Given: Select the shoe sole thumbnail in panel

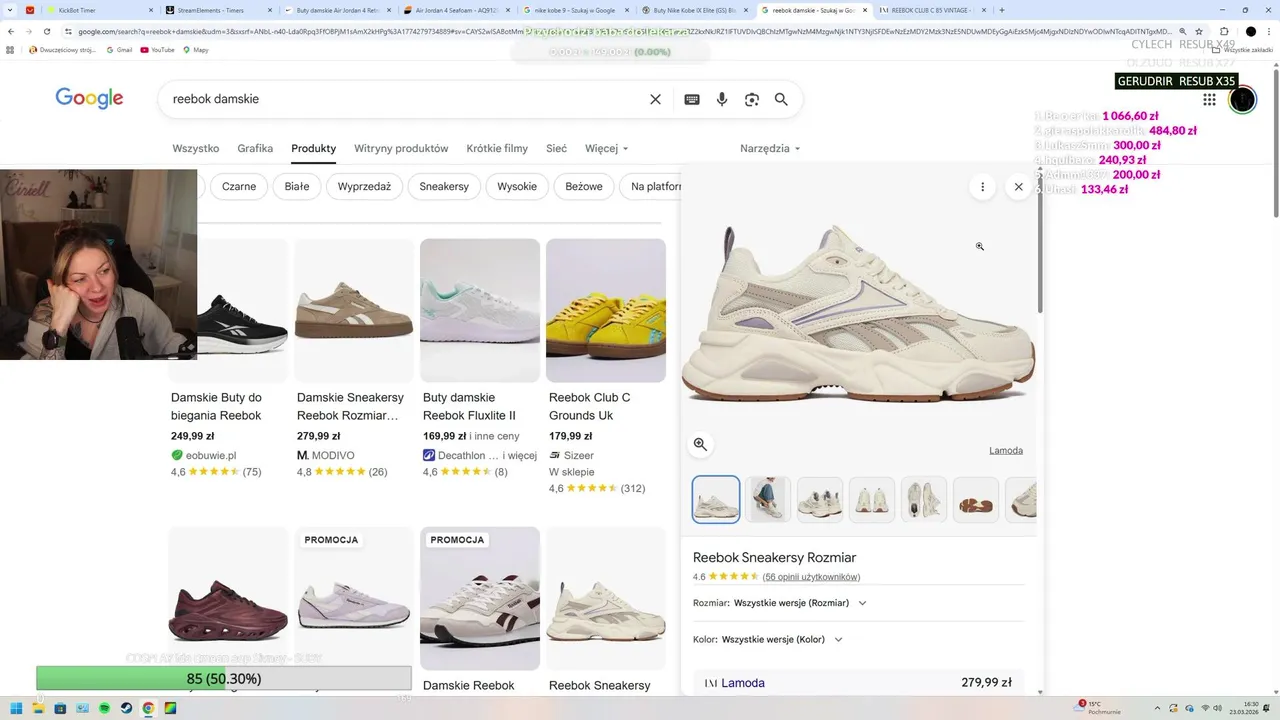Looking at the screenshot, I should pos(976,499).
